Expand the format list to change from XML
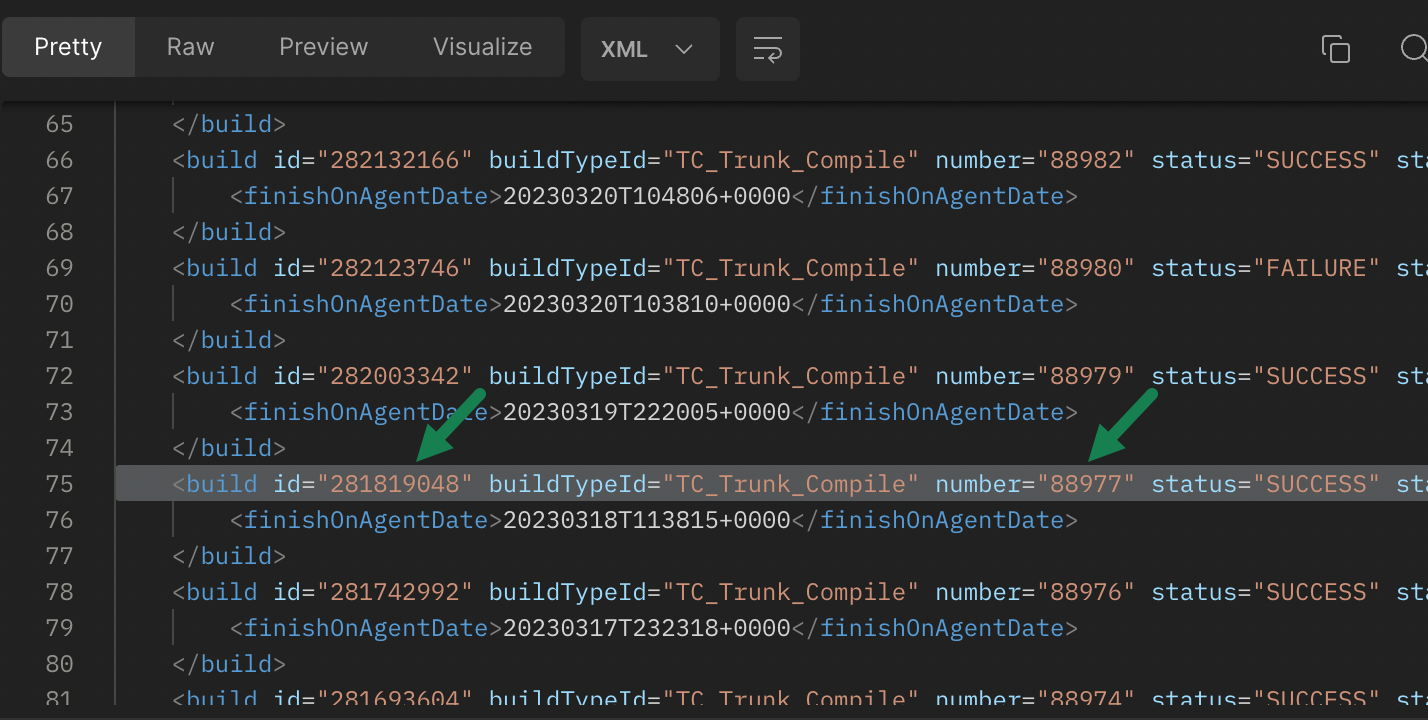Image resolution: width=1428 pixels, height=720 pixels. pos(650,48)
